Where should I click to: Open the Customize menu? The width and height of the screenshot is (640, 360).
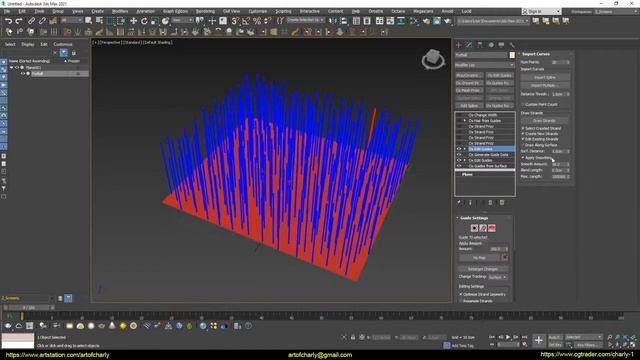tap(258, 11)
